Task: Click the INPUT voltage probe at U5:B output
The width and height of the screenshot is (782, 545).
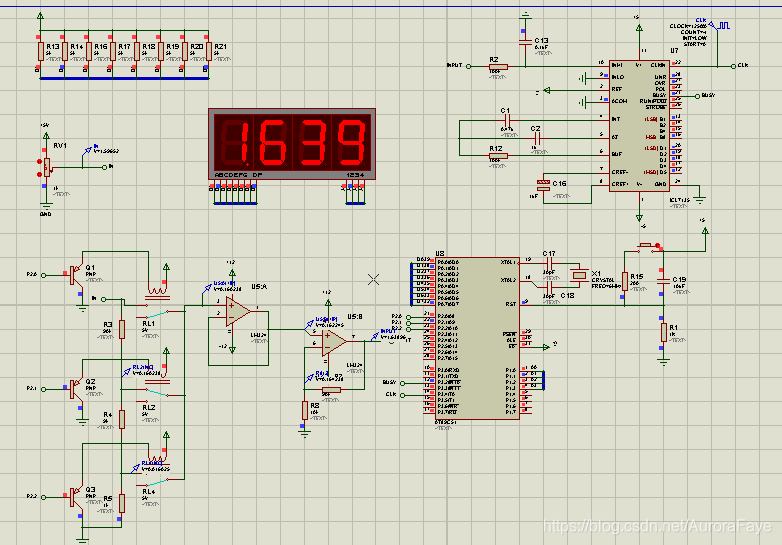Action: [375, 336]
